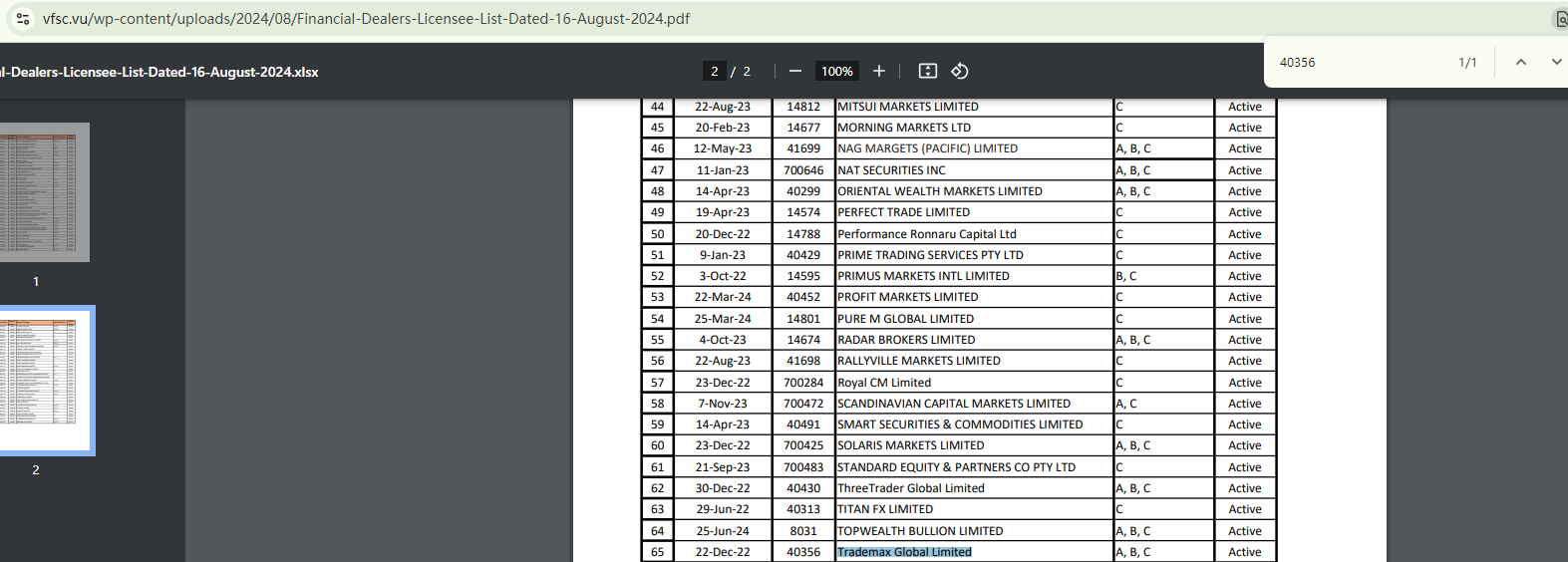This screenshot has width=1568, height=562.
Task: Click the URL in the address bar
Action: pyautogui.click(x=366, y=18)
